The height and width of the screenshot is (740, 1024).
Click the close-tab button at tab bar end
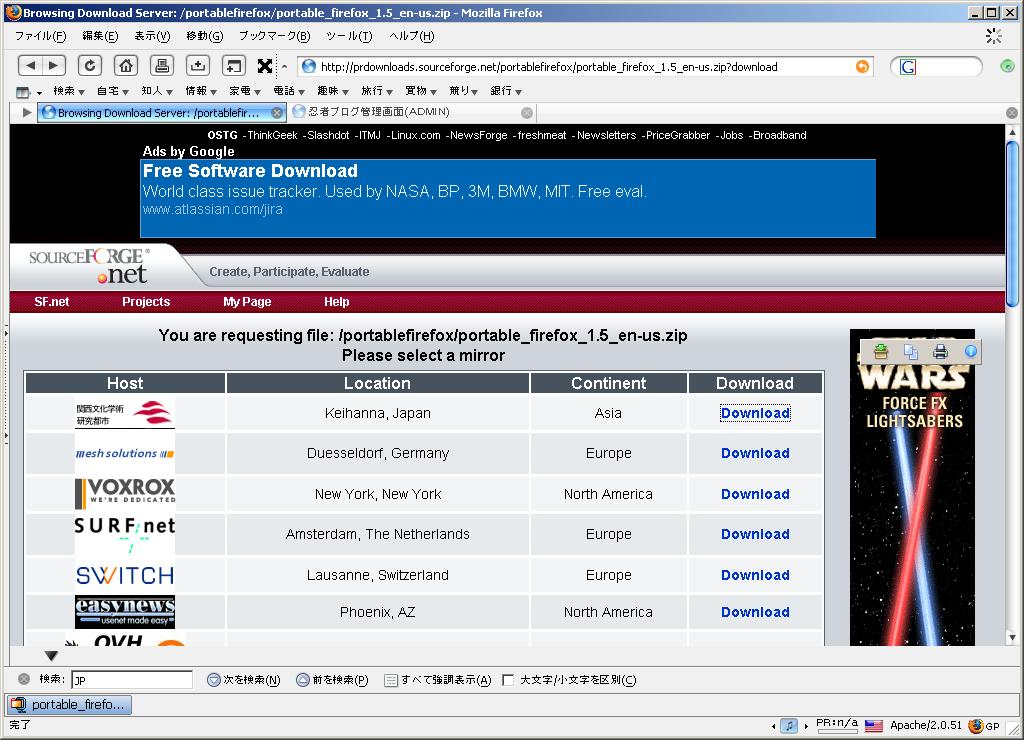(x=1012, y=113)
